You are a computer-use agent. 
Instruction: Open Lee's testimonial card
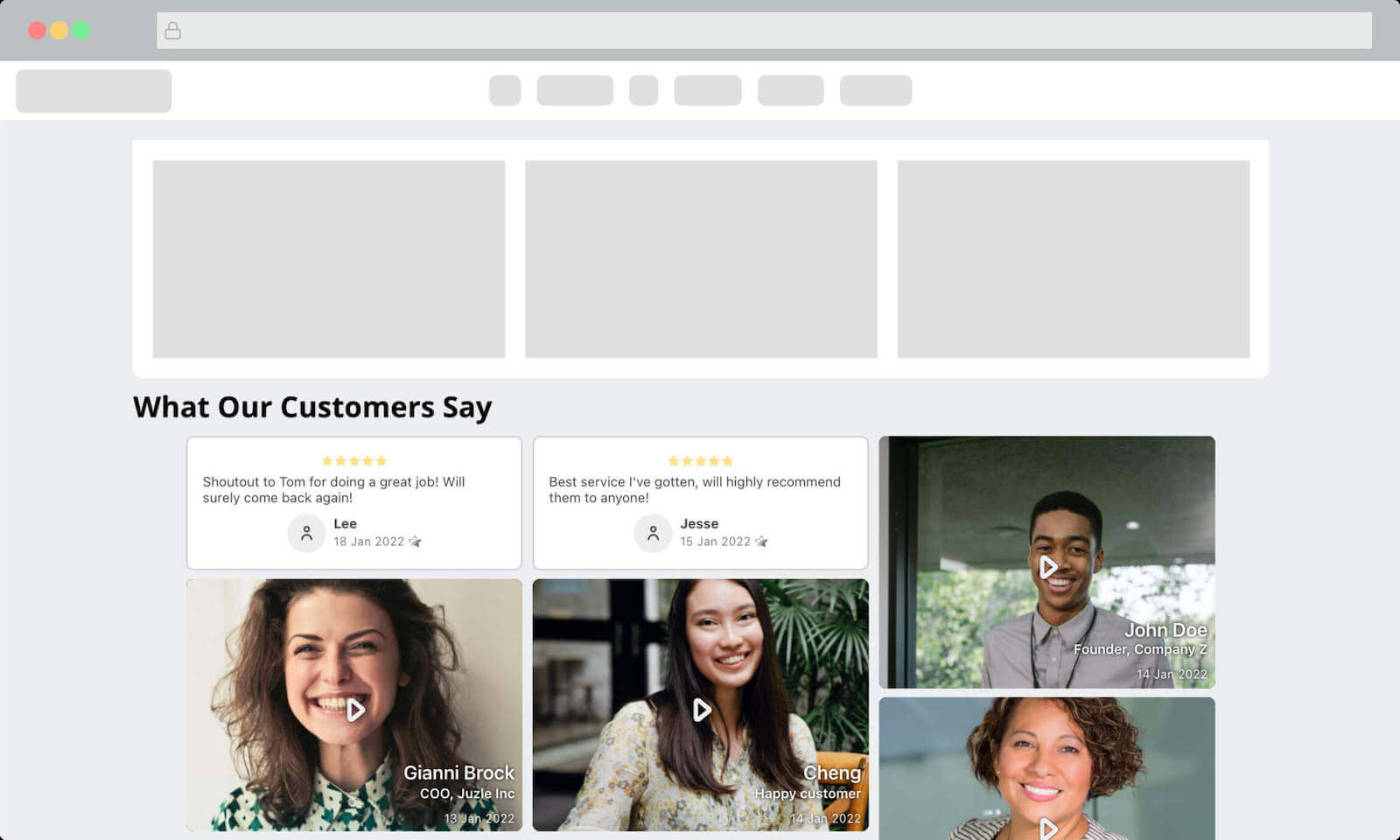pos(353,503)
